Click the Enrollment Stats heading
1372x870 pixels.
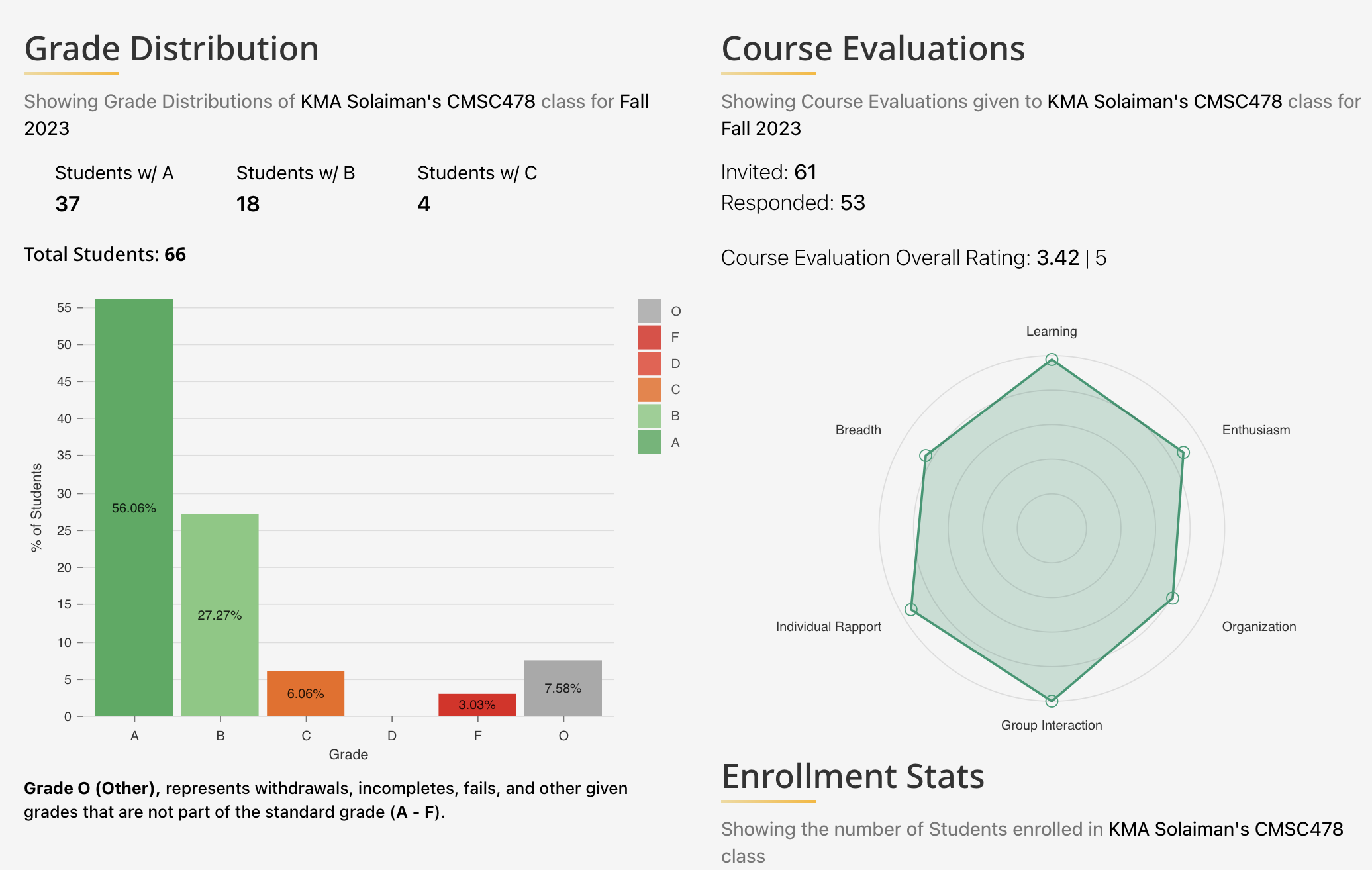[853, 776]
